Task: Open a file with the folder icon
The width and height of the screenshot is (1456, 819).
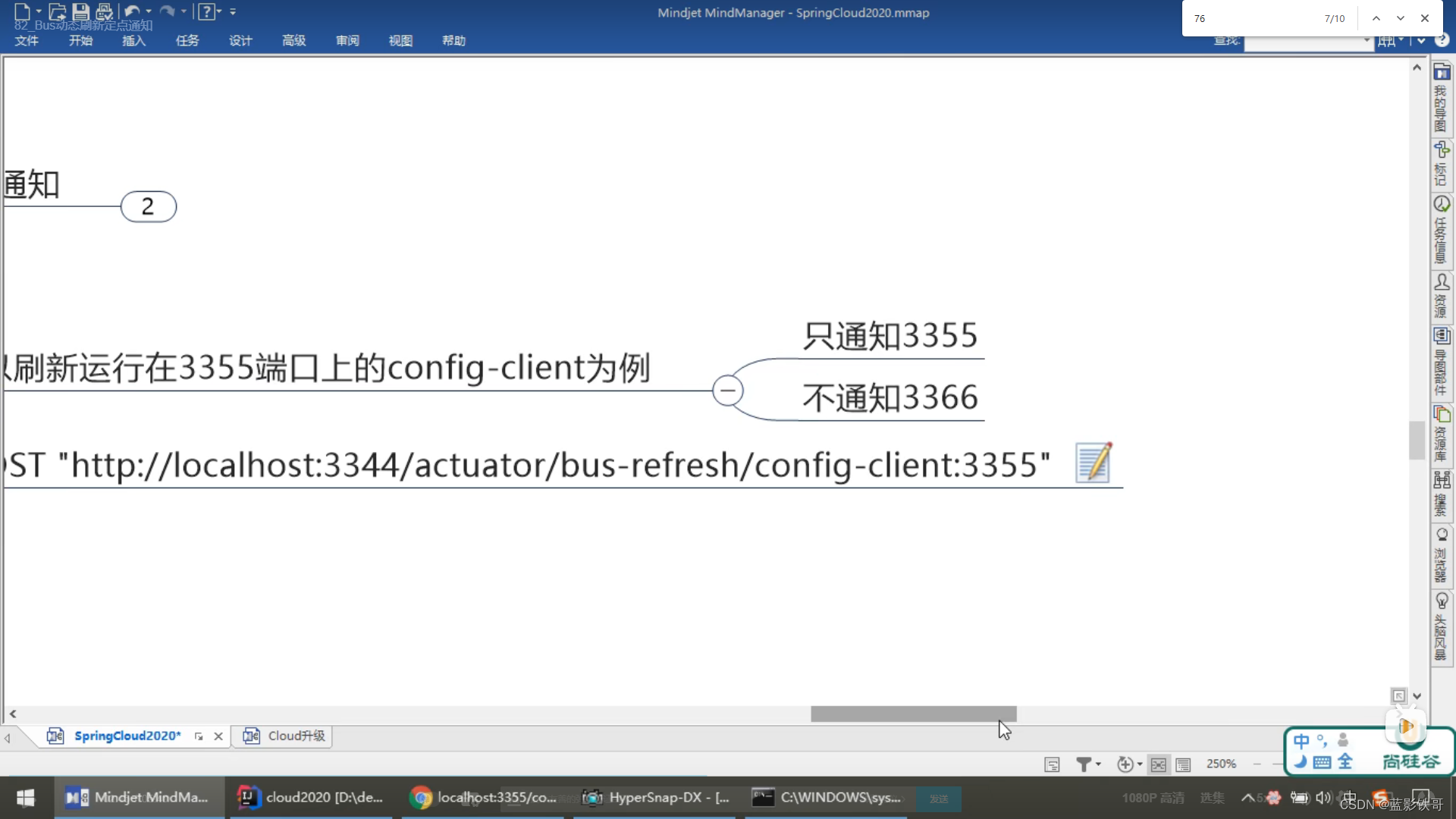Action: tap(57, 11)
